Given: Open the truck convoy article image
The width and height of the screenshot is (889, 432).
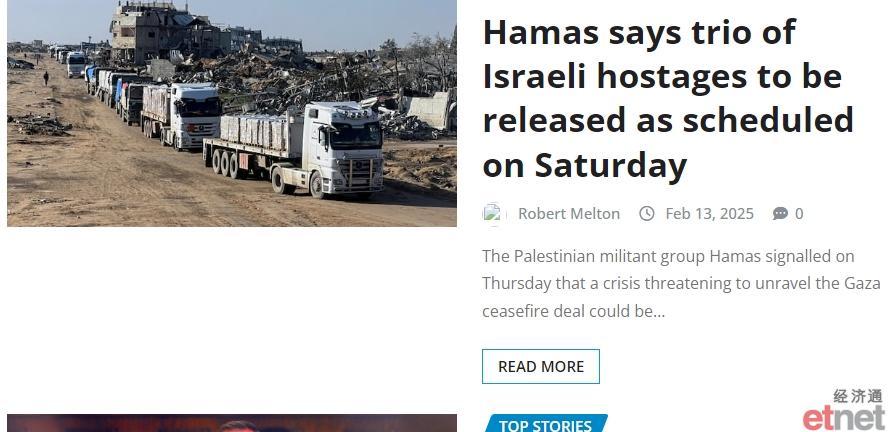Looking at the screenshot, I should click(x=232, y=113).
